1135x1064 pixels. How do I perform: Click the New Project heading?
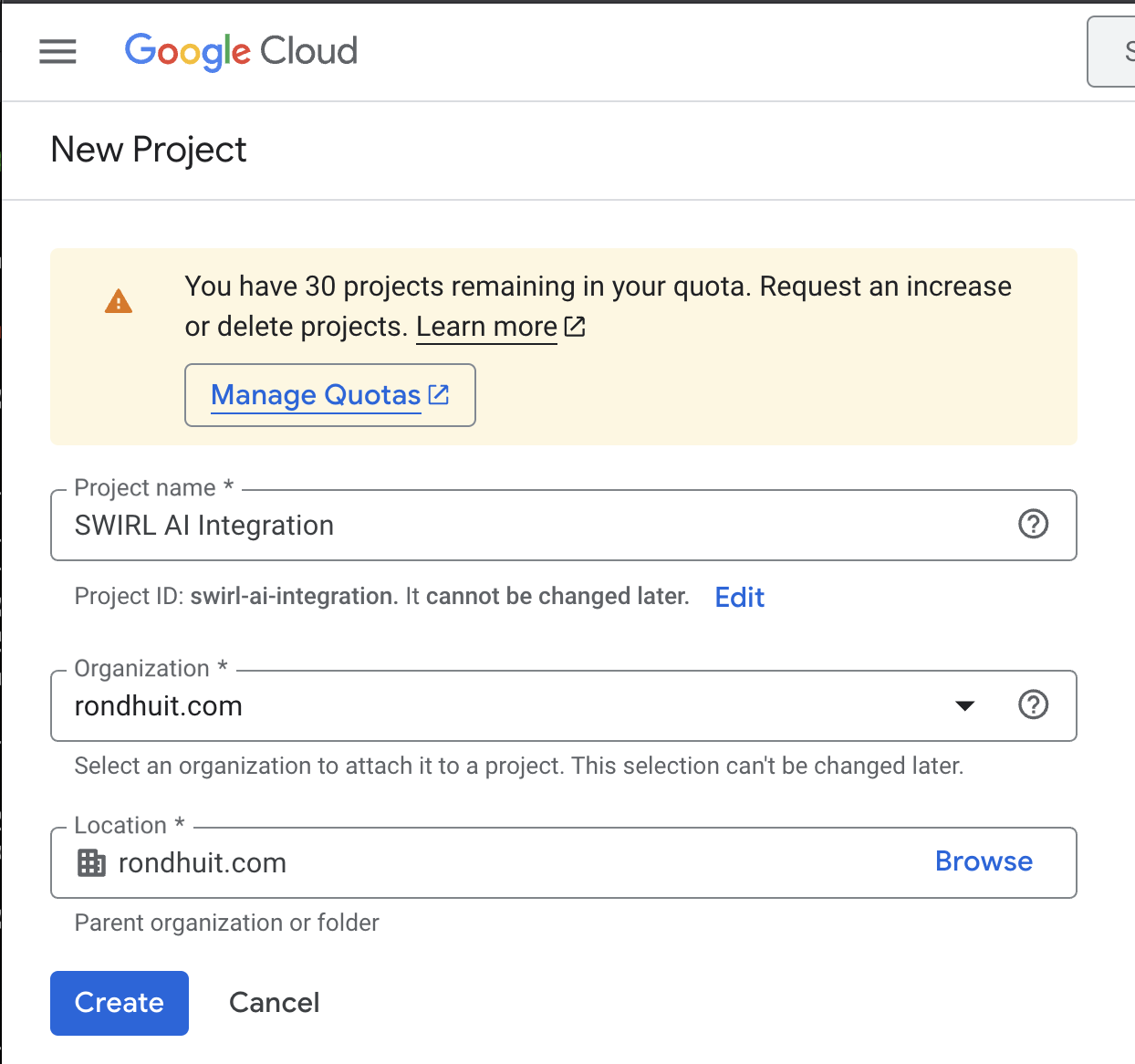point(149,150)
